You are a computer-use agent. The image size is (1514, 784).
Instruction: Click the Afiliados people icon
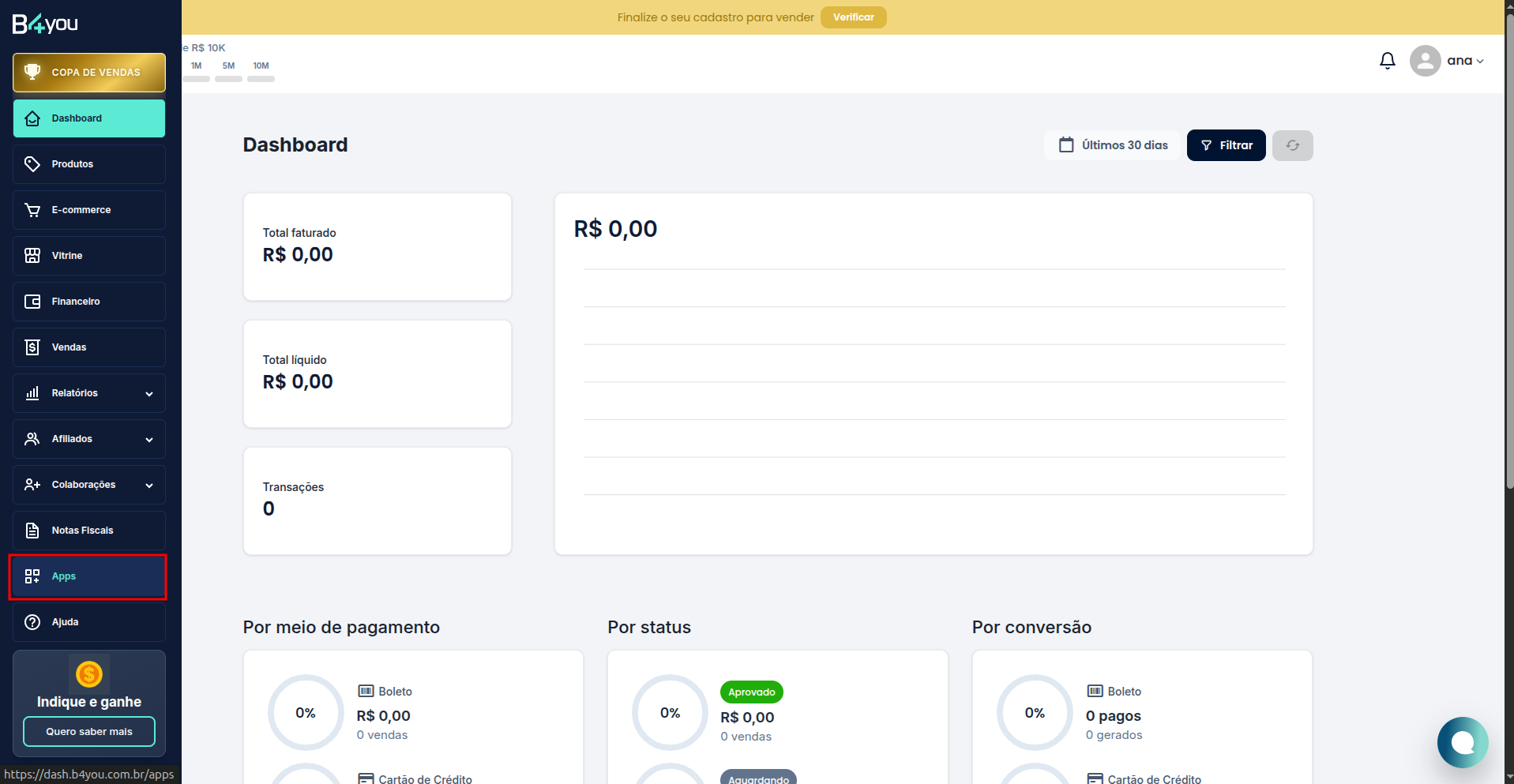point(32,439)
